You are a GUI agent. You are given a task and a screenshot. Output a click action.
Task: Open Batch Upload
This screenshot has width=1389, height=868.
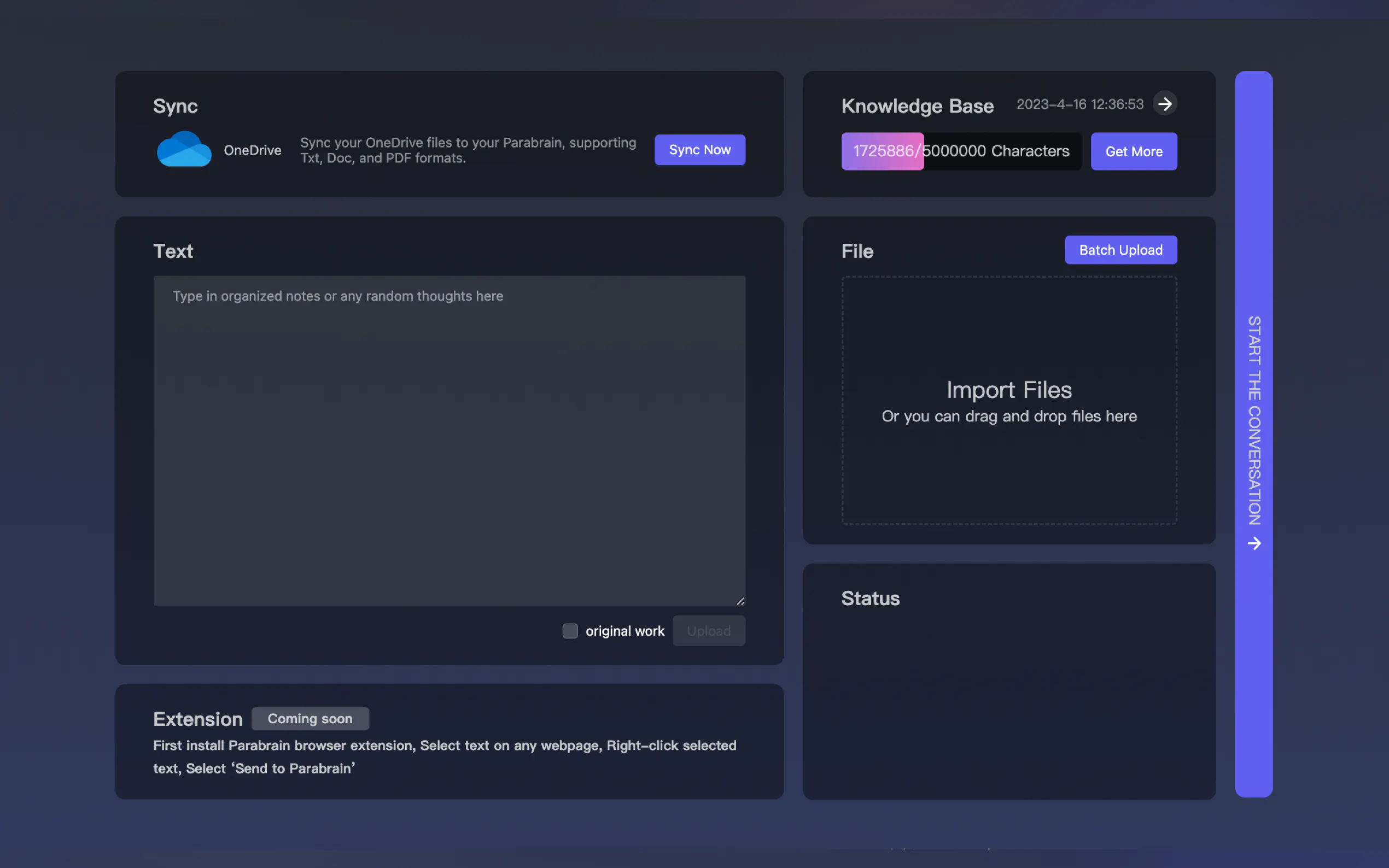(x=1120, y=250)
